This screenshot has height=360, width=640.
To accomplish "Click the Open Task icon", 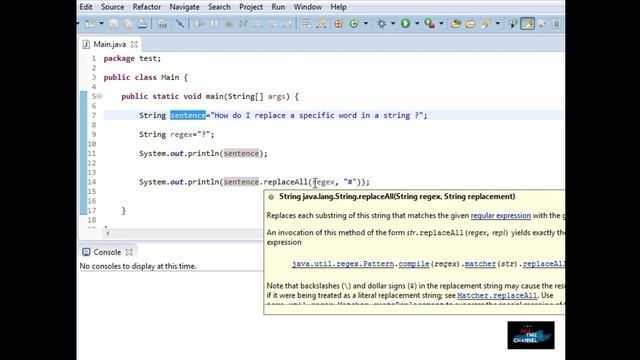I will 470,24.
